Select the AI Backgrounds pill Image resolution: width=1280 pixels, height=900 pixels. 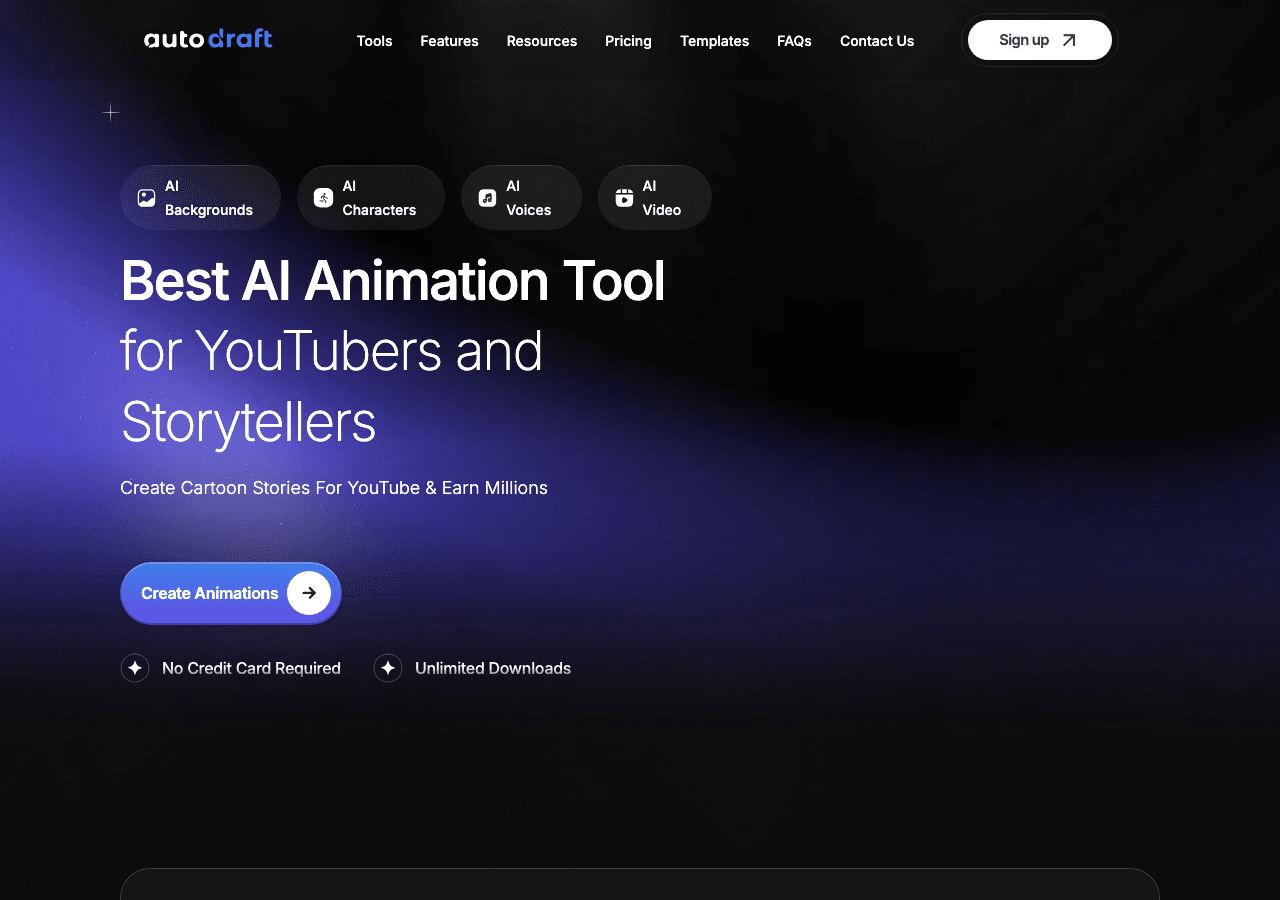tap(200, 198)
